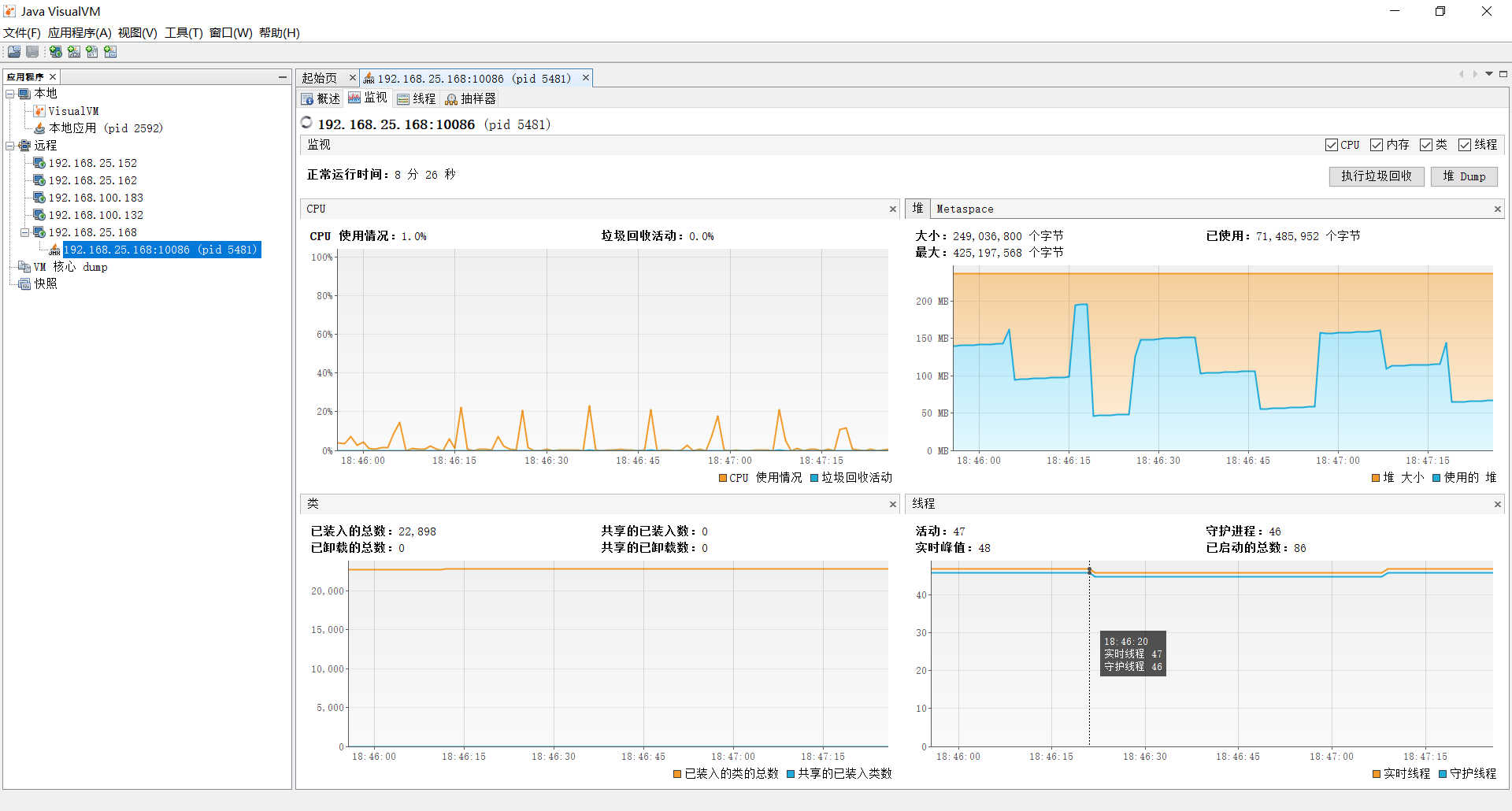This screenshot has height=811, width=1512.
Task: Click the 概述 tab icon
Action: (307, 99)
